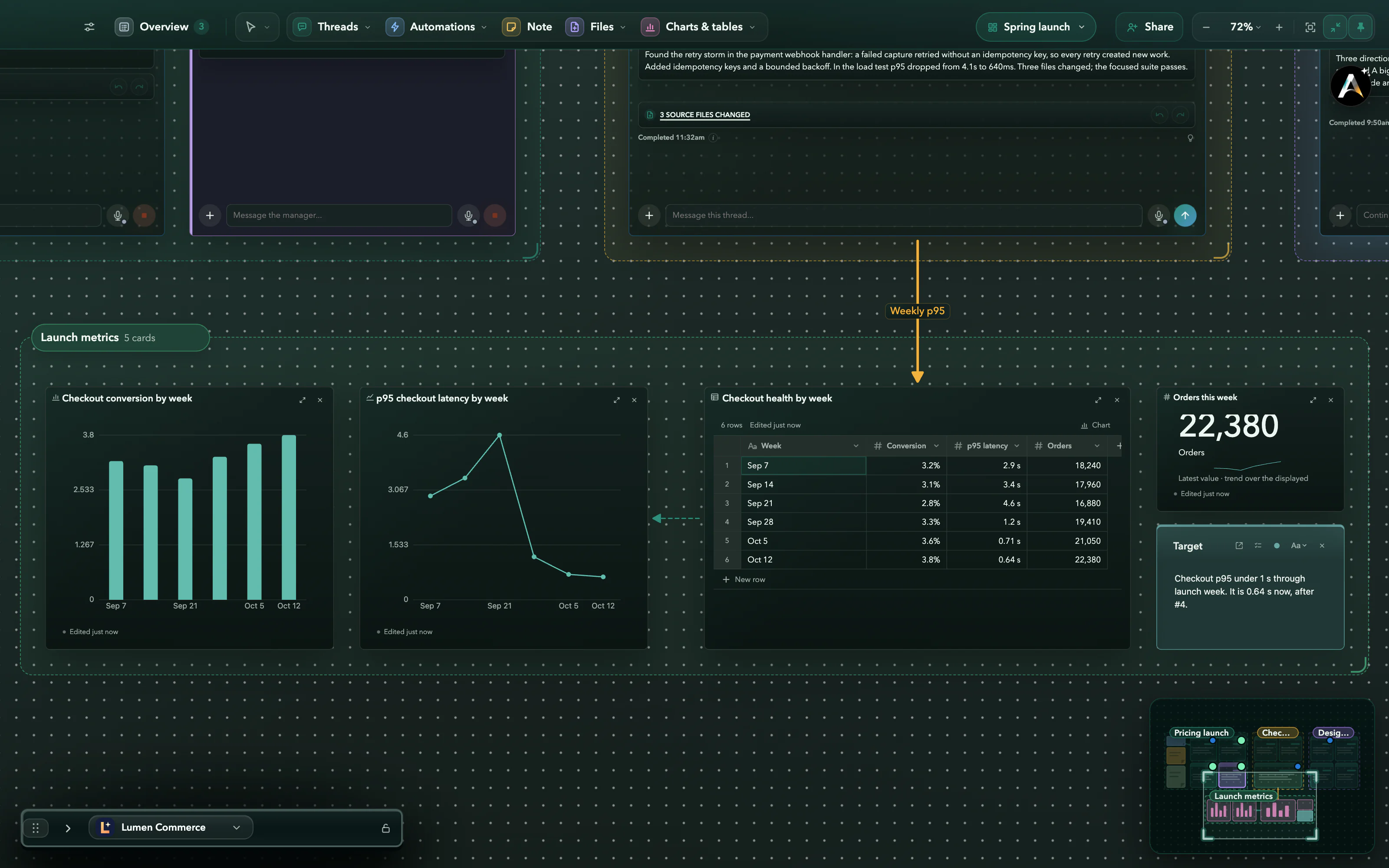Add a new column to Checkout health table
This screenshot has width=1389, height=868.
pyautogui.click(x=1119, y=445)
